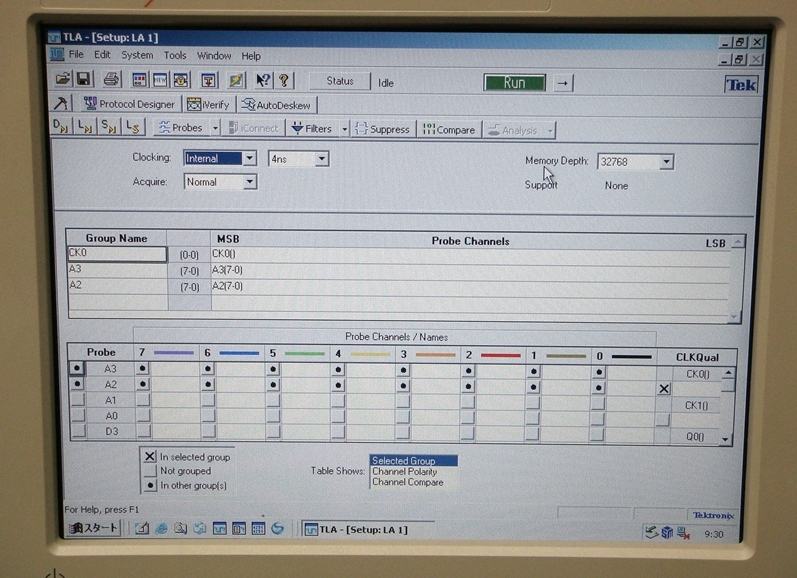This screenshot has width=797, height=578.
Task: Select the A3 group name row
Action: coord(117,269)
